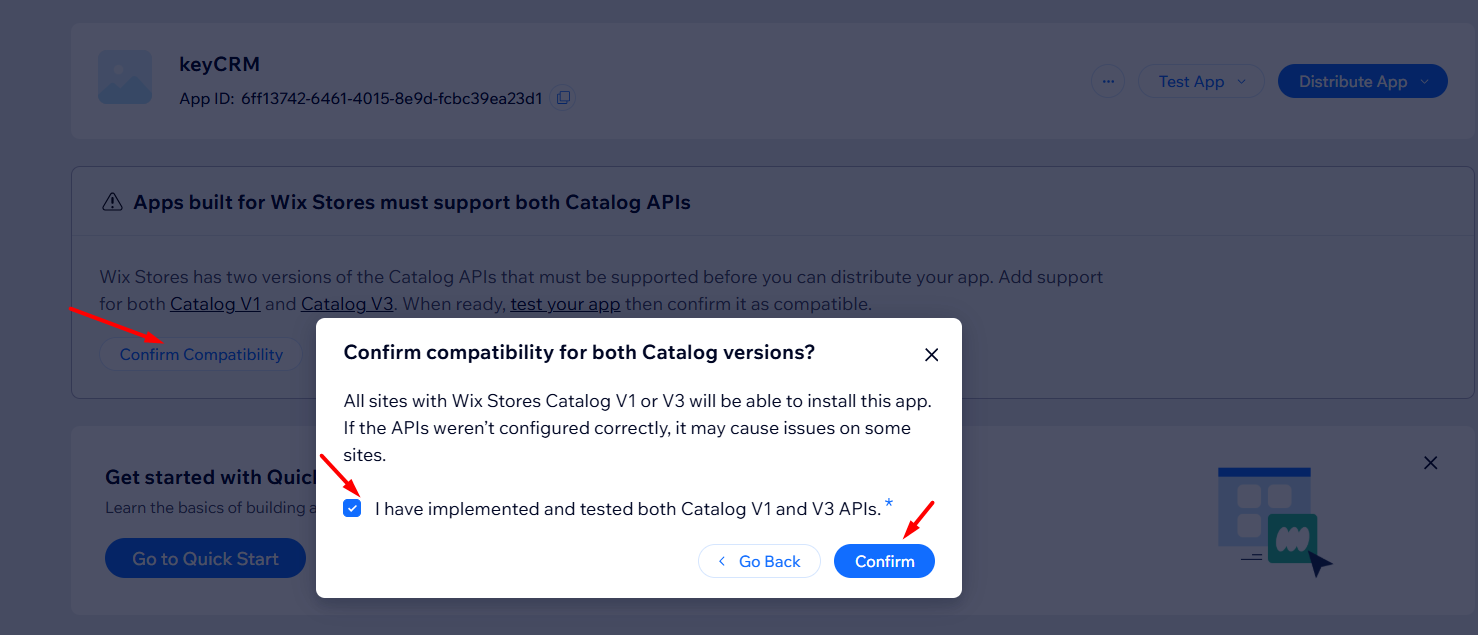Click the warning triangle icon beside the heading
Screen dimensions: 1478x635
[x=113, y=203]
